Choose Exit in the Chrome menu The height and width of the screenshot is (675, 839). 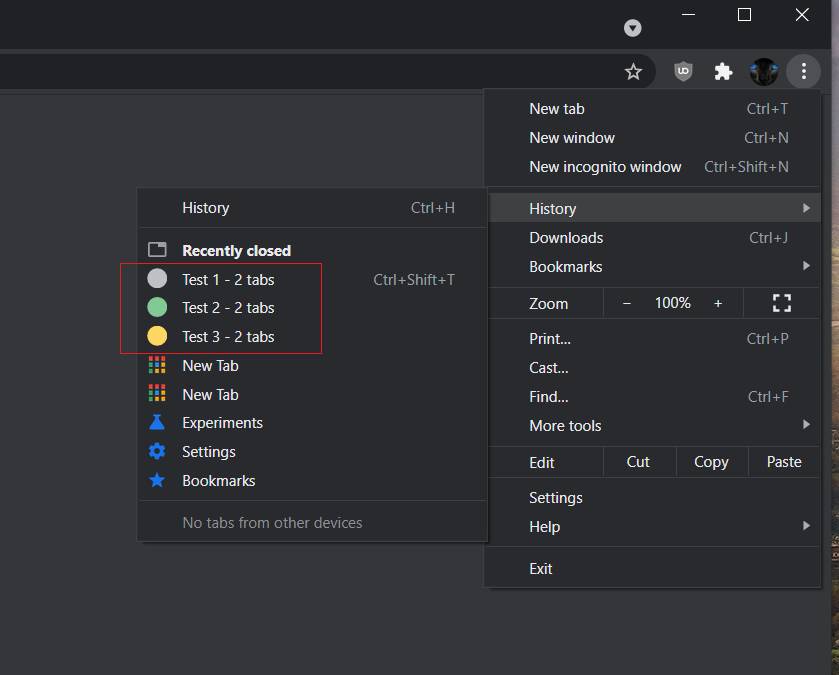[x=652, y=569]
